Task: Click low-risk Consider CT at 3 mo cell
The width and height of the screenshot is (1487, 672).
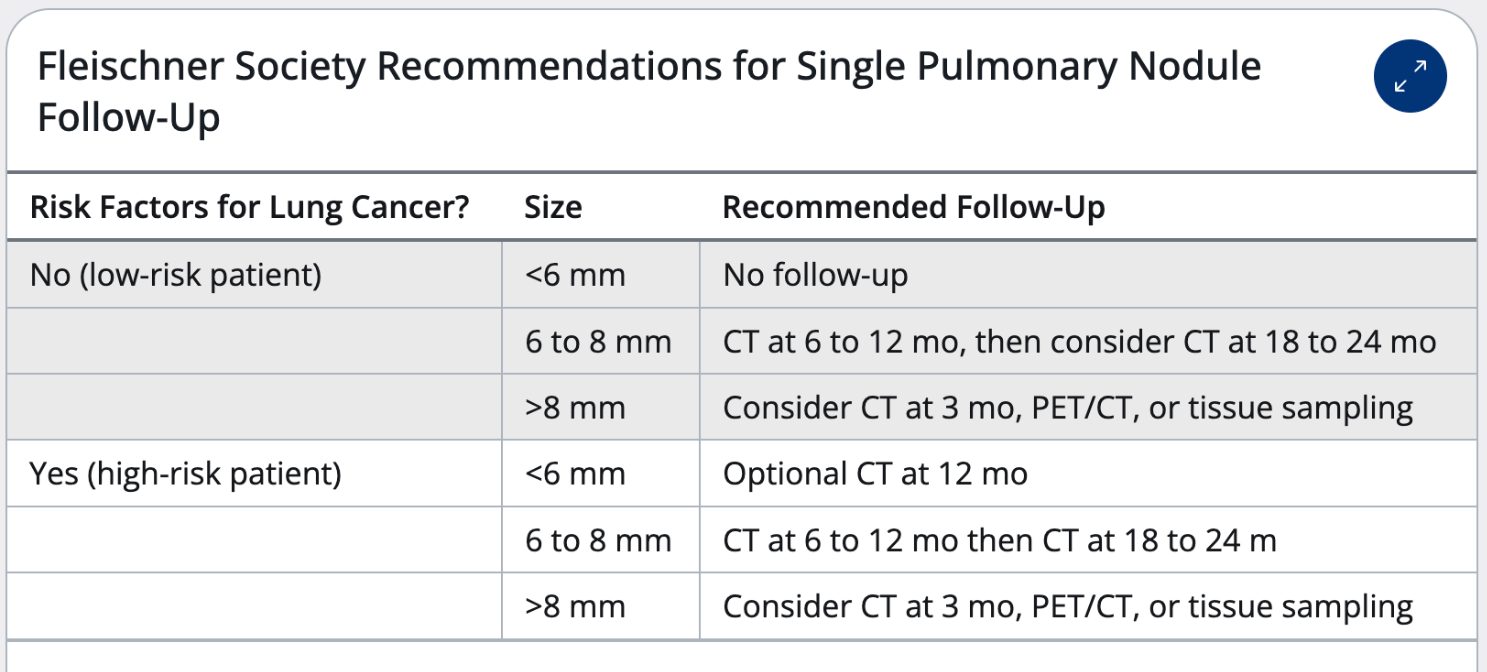Action: [x=1088, y=407]
